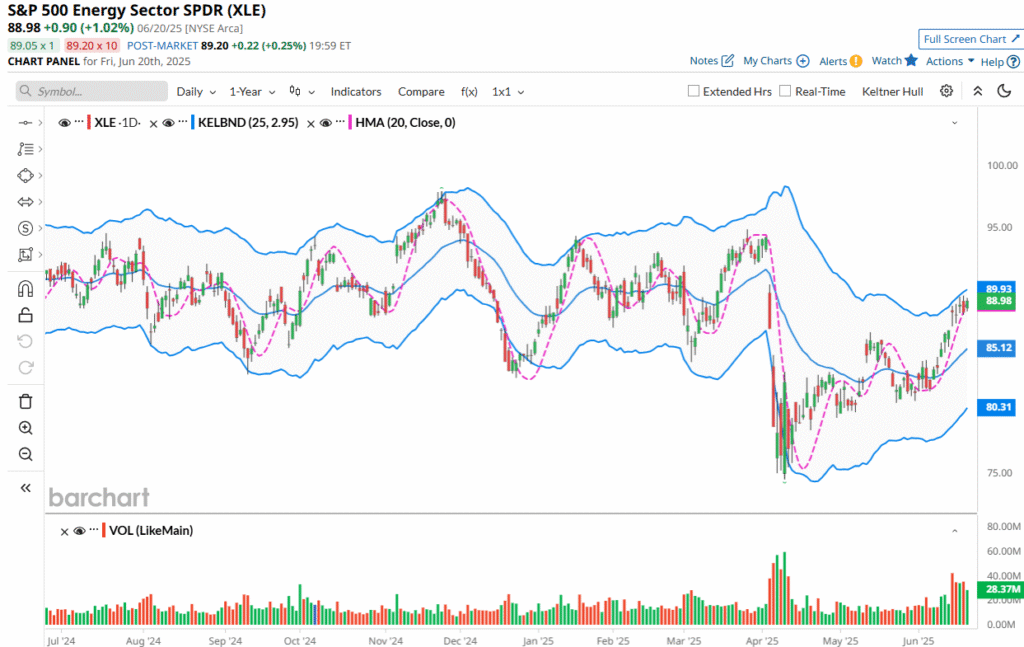Viewport: 1024px width, 647px height.
Task: Hide the KELBND indicator with eye icon
Action: tap(169, 123)
